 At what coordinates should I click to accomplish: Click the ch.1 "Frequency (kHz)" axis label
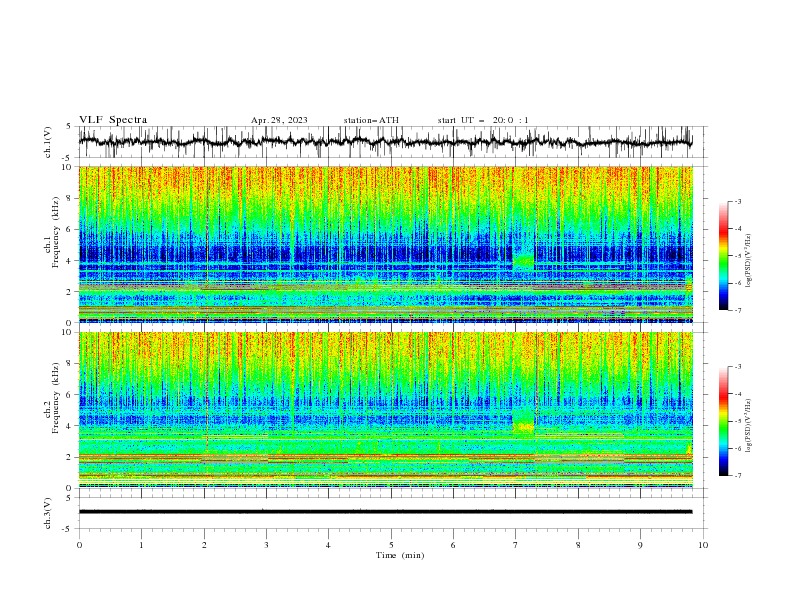pos(56,232)
